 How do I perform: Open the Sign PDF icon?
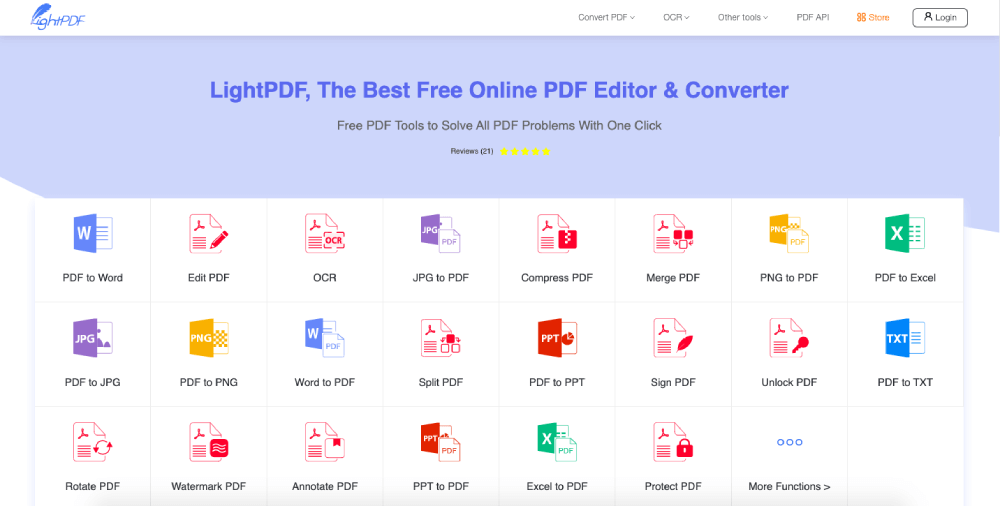point(673,338)
